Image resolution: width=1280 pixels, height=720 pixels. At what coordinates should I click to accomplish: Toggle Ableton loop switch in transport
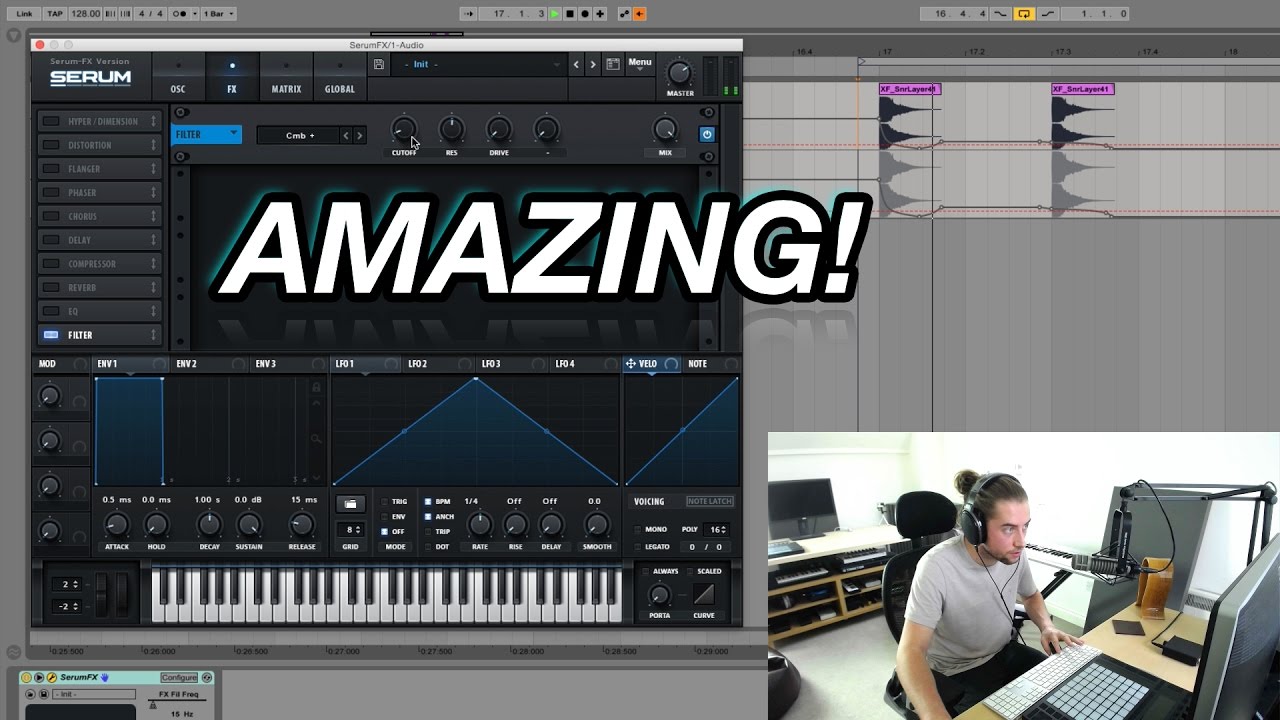[x=1023, y=14]
